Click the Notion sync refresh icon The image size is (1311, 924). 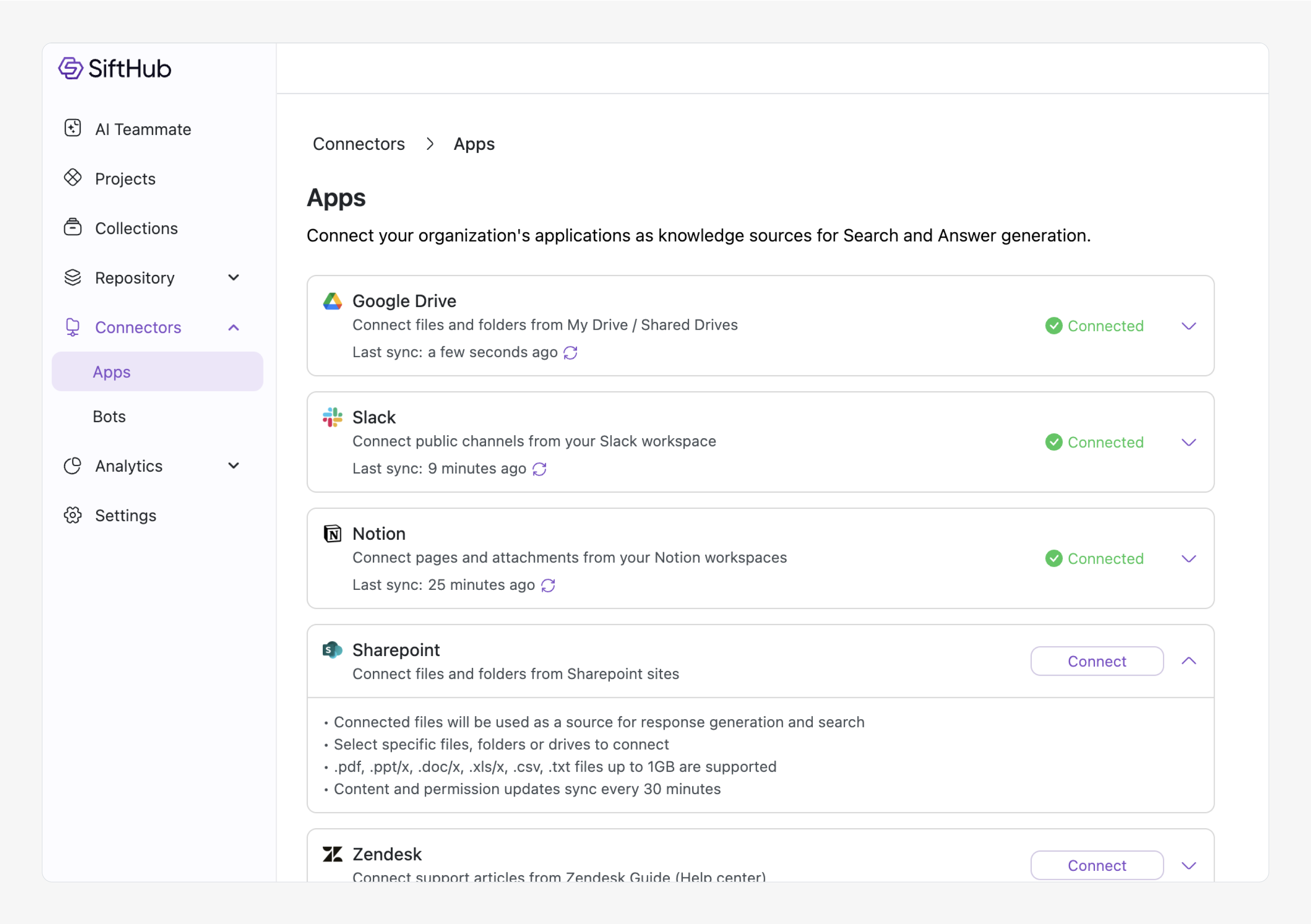(548, 586)
